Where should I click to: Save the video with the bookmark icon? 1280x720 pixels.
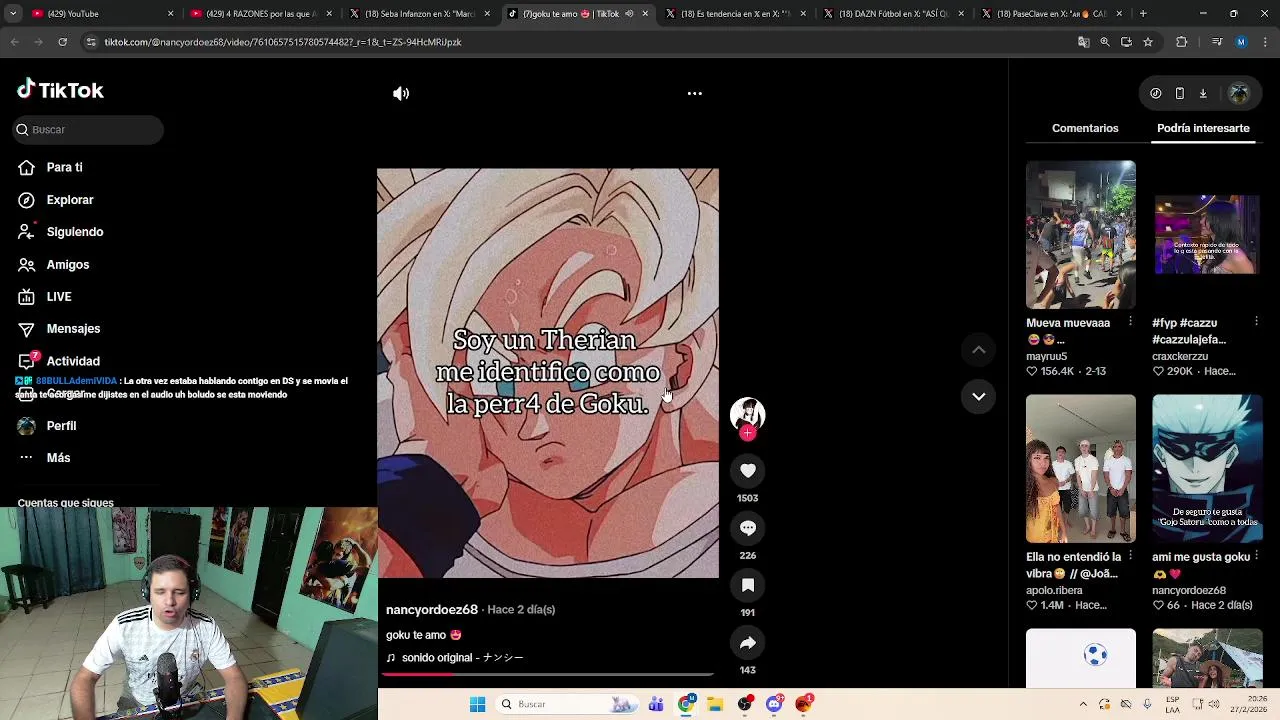[748, 585]
